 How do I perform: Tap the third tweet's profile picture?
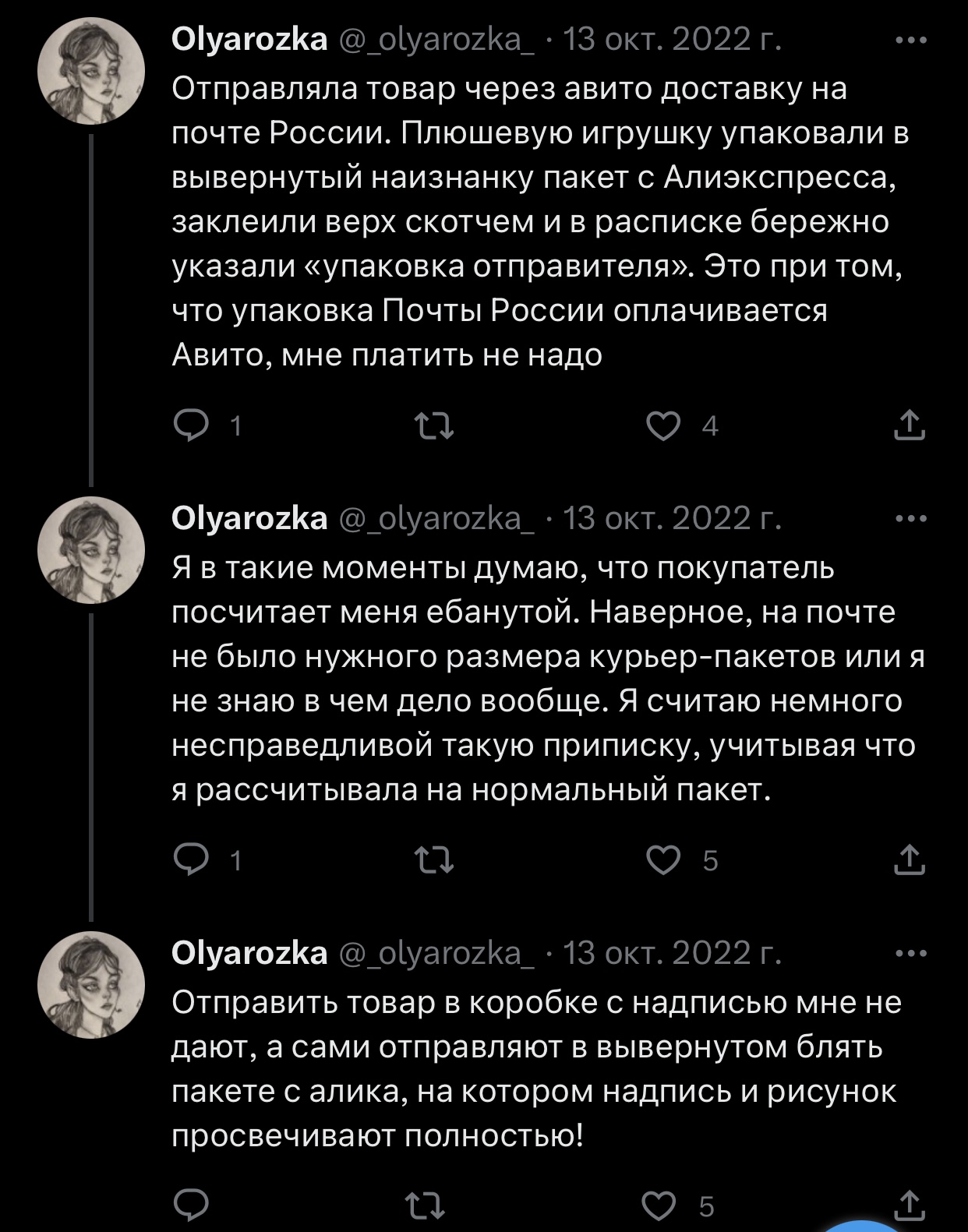click(92, 985)
